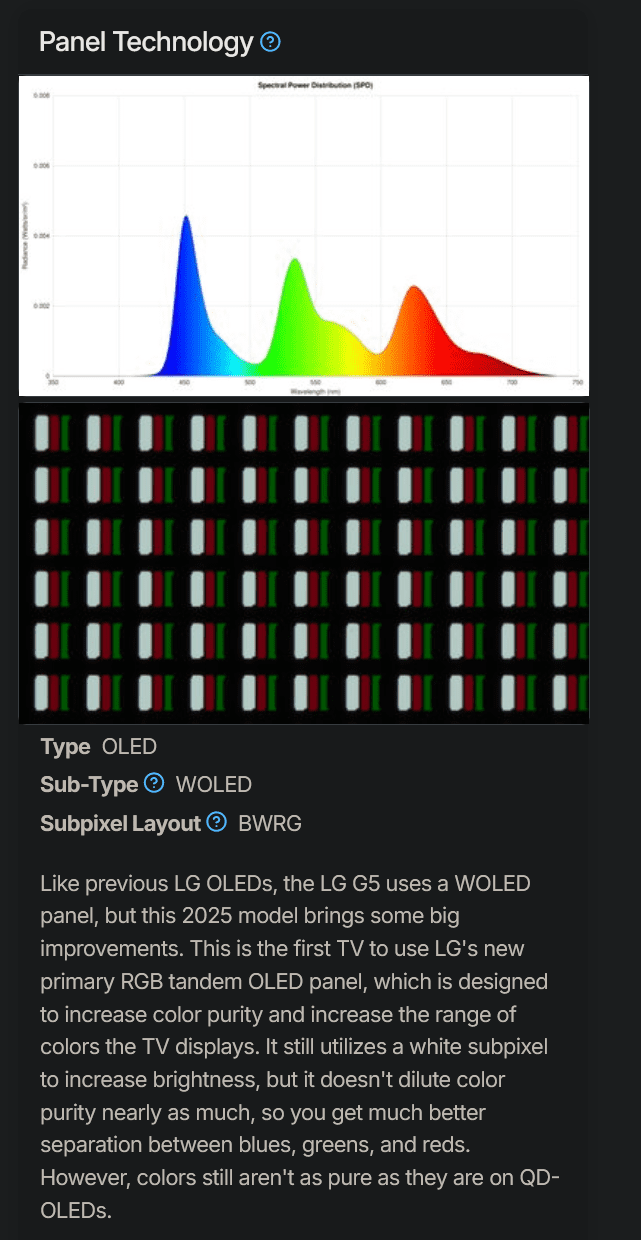The width and height of the screenshot is (641, 1240).
Task: Open the Spectral Power Distribution graph image
Action: (x=304, y=236)
